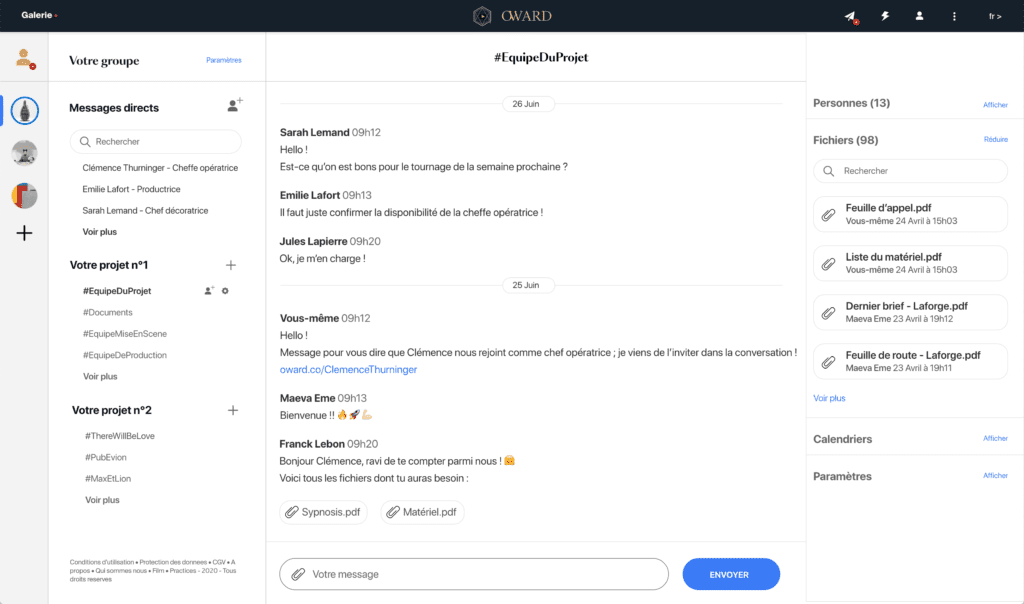
Task: Open the #MaxEtLion channel
Action: [108, 479]
